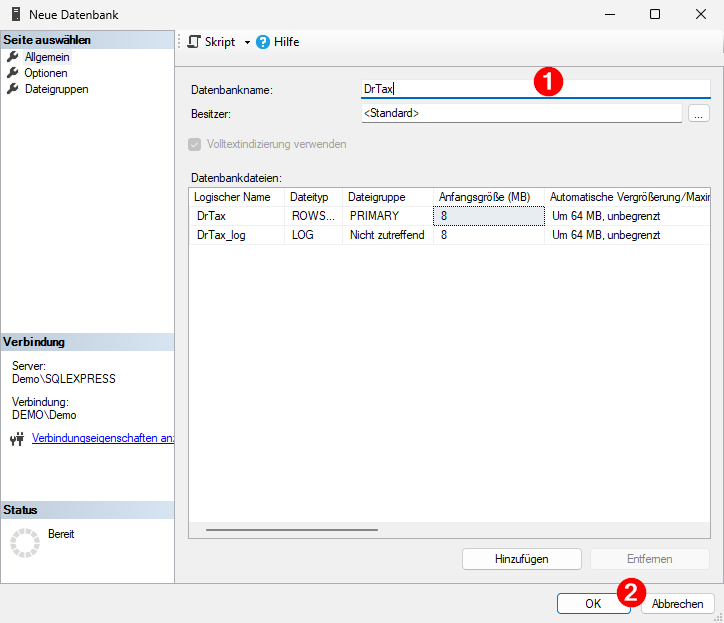Click the Bereit status spinner icon

tap(25, 543)
